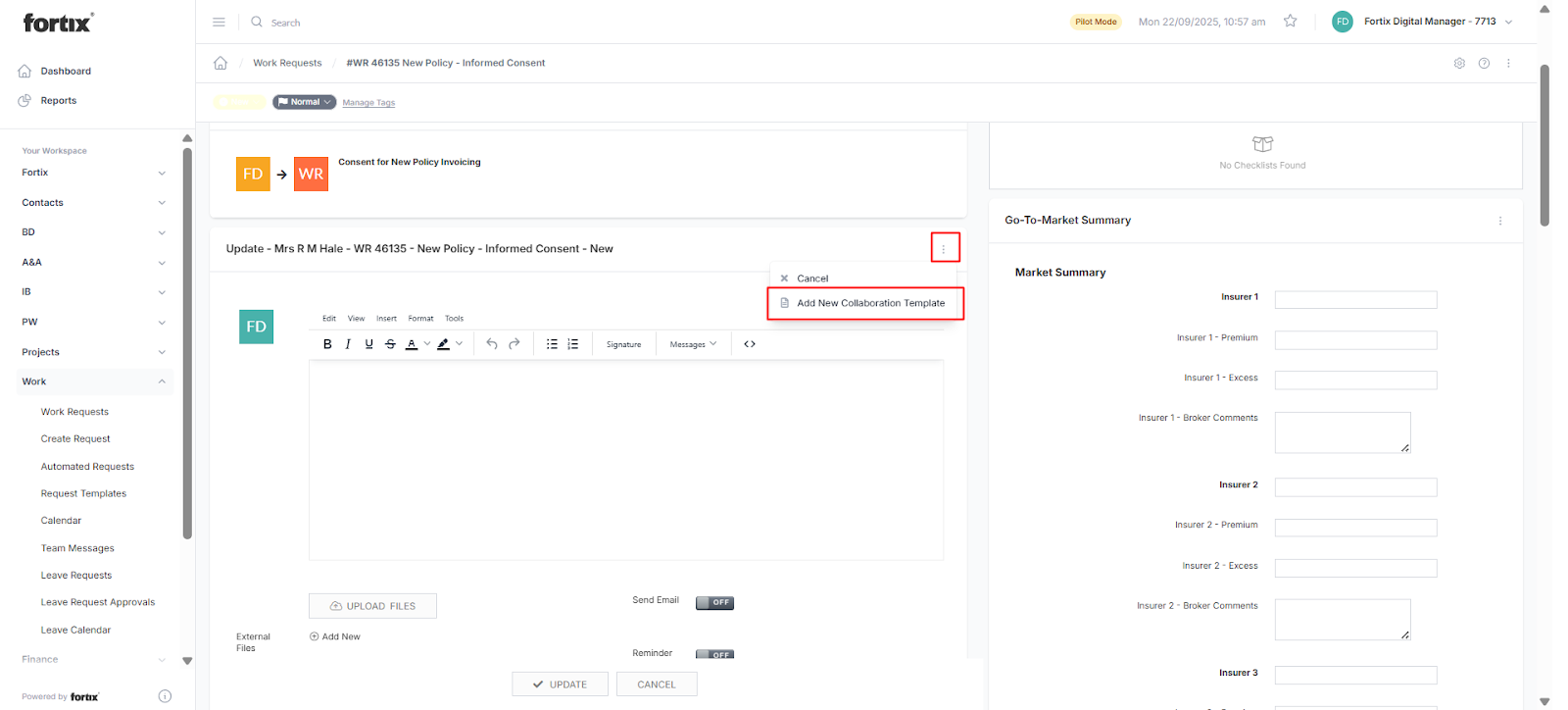
Task: Undo the last editor action
Action: (x=492, y=344)
